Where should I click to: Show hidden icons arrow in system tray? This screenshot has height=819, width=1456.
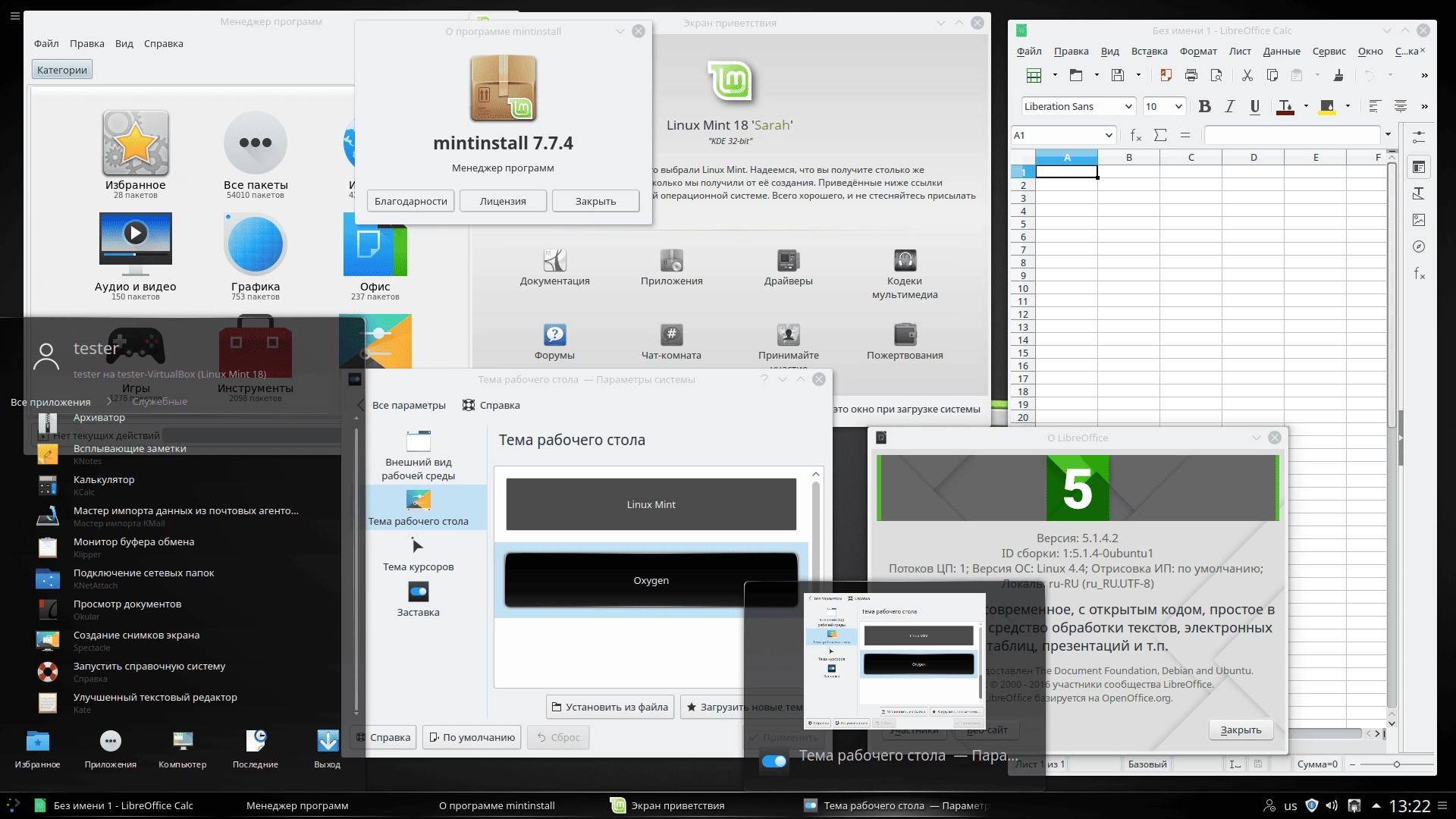pos(1376,805)
